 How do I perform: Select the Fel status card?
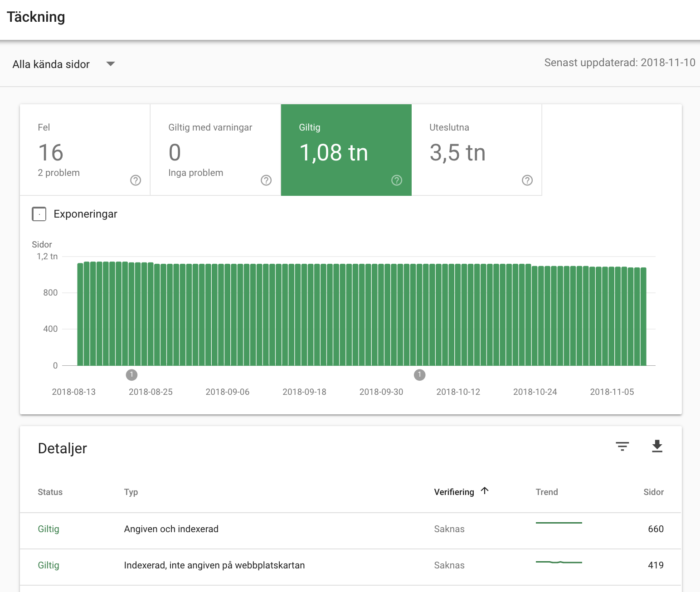(85, 150)
